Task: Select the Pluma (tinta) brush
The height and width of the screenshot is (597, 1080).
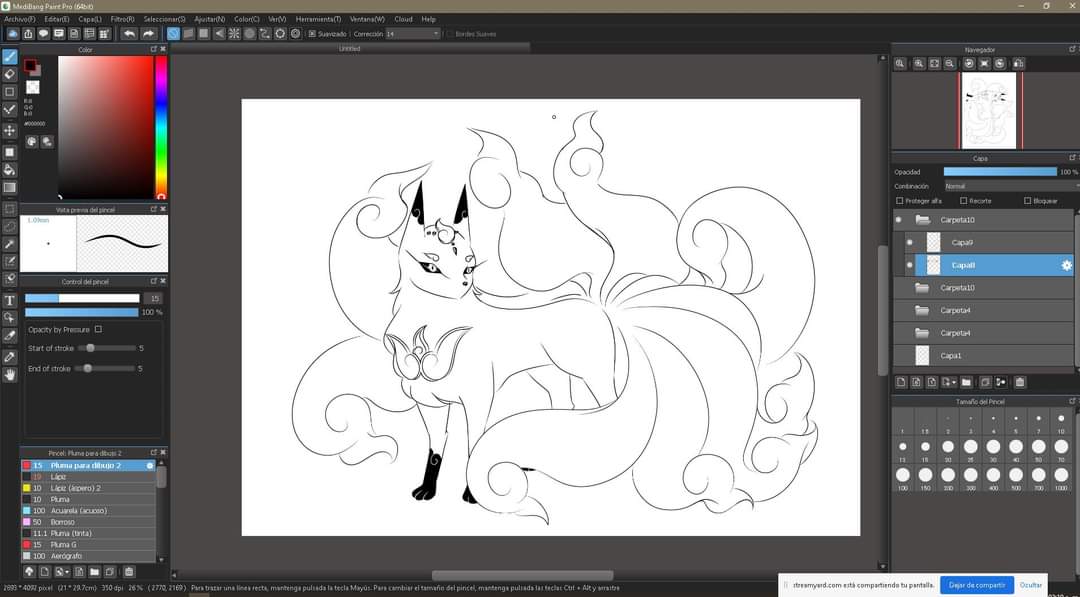Action: (89, 533)
